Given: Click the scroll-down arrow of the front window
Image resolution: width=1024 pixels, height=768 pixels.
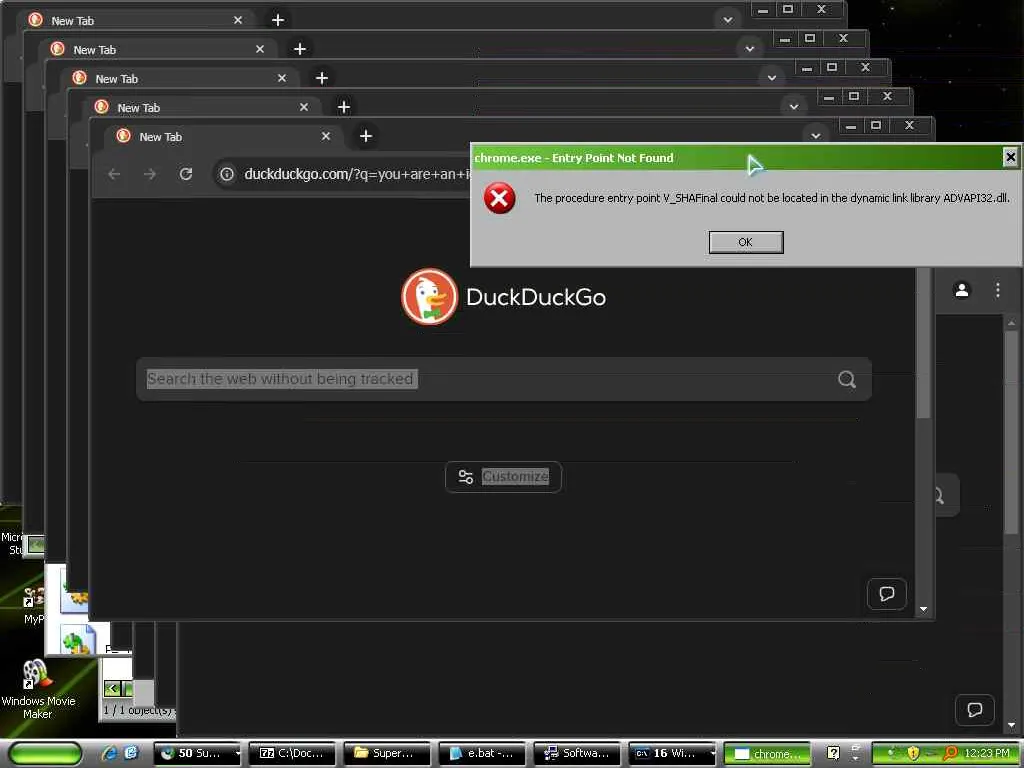Looking at the screenshot, I should (923, 609).
